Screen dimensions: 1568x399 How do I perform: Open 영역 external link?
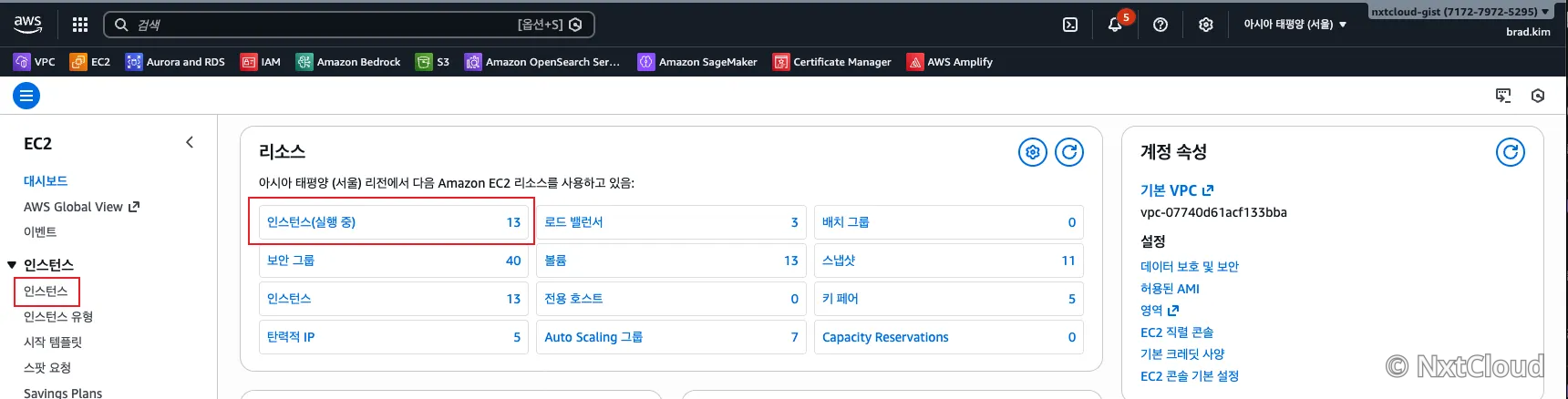(x=1160, y=311)
